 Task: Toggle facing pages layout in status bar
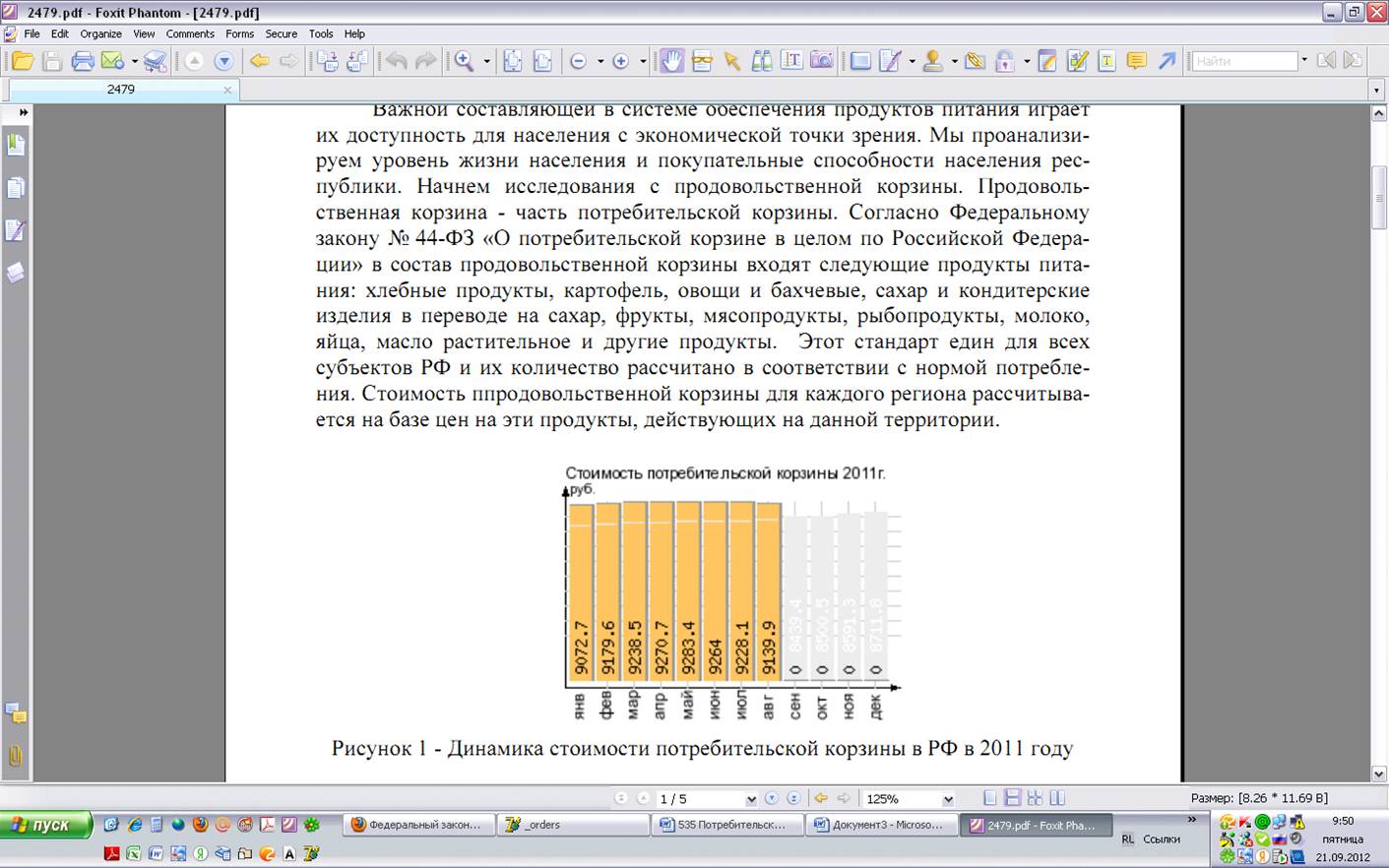pos(1035,798)
